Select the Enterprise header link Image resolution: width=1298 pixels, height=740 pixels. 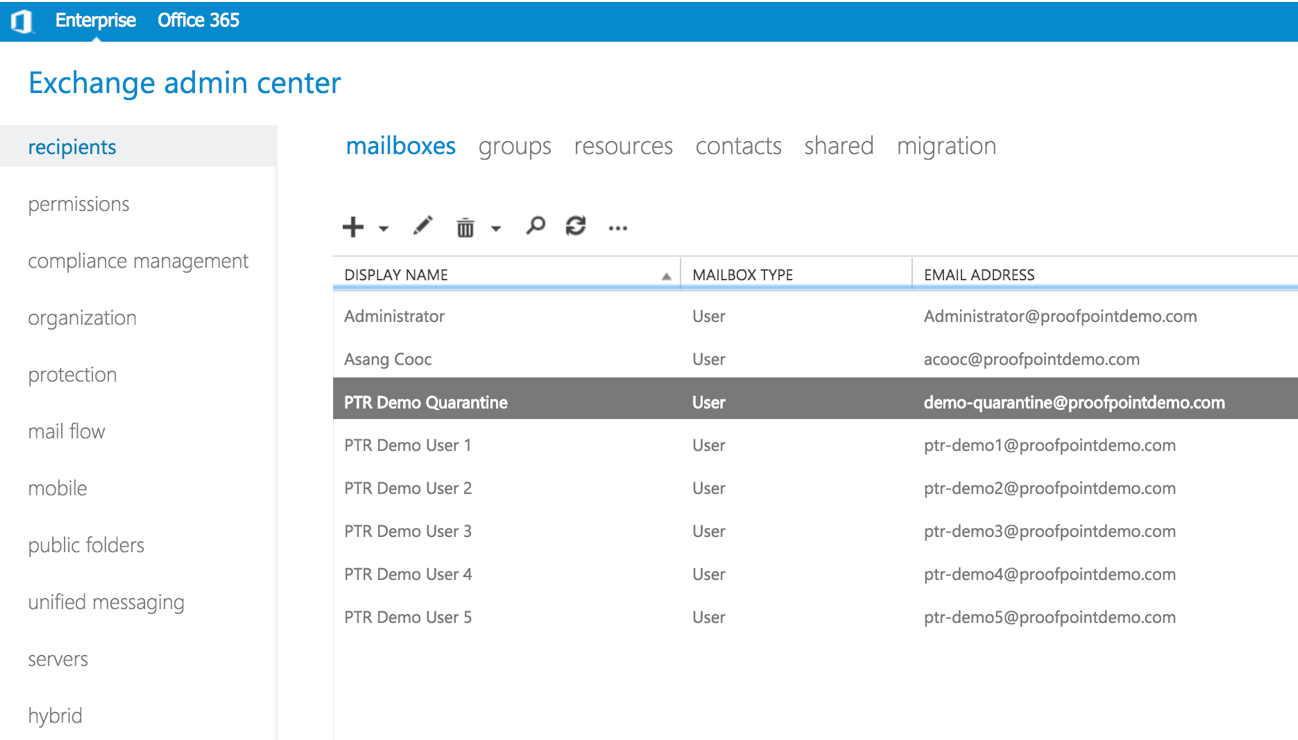(95, 20)
